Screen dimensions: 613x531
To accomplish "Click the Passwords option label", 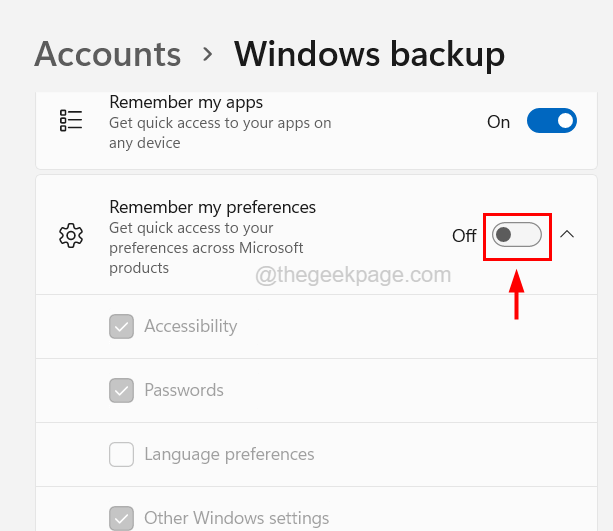I will pos(184,390).
